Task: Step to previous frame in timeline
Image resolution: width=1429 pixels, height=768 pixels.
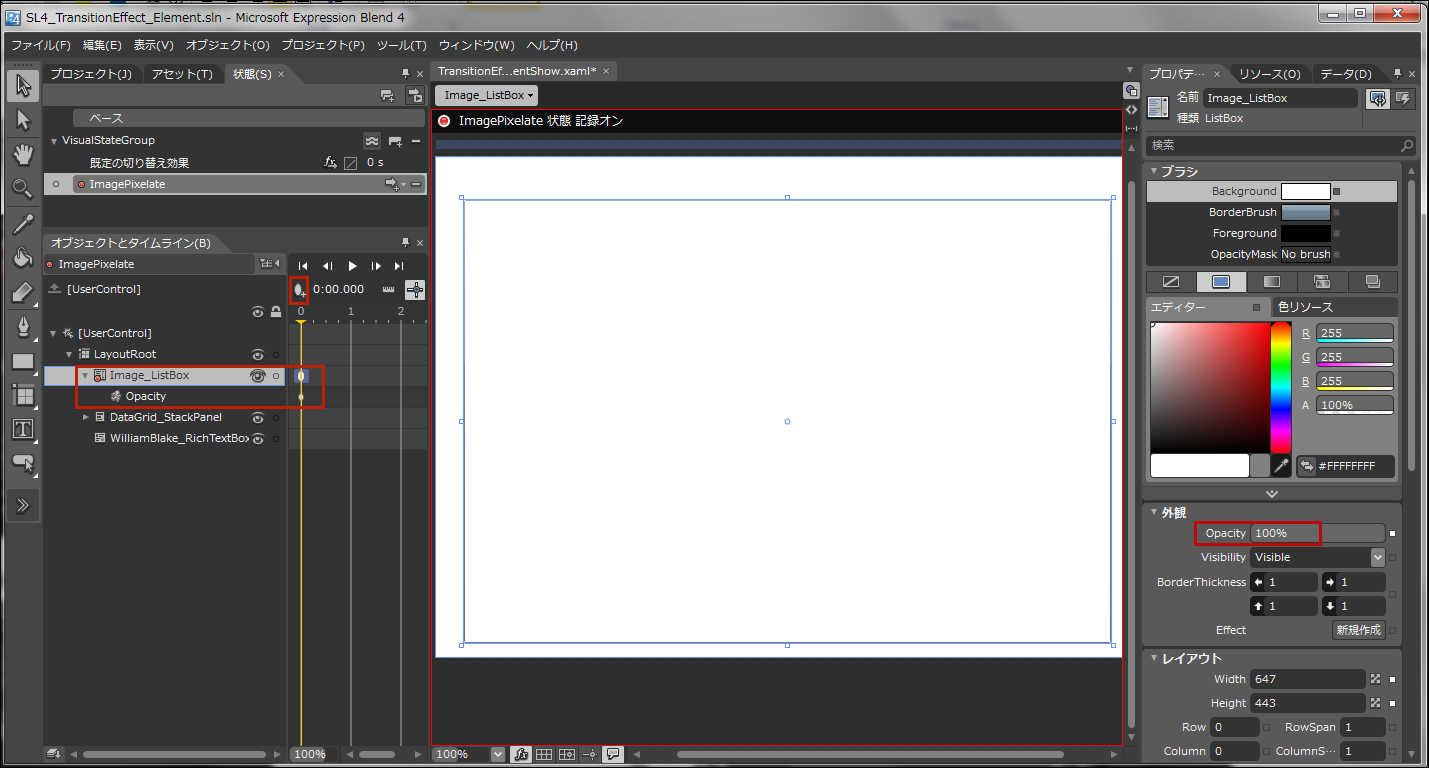Action: coord(327,266)
